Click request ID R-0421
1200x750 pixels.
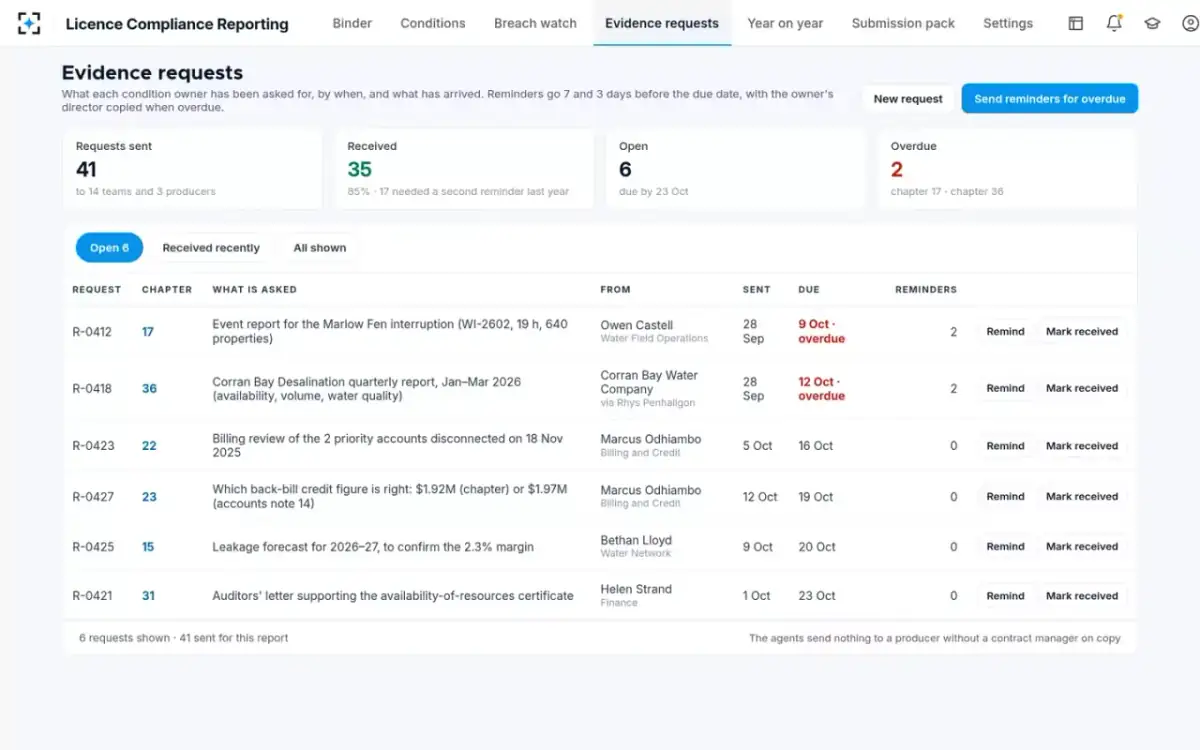(92, 596)
